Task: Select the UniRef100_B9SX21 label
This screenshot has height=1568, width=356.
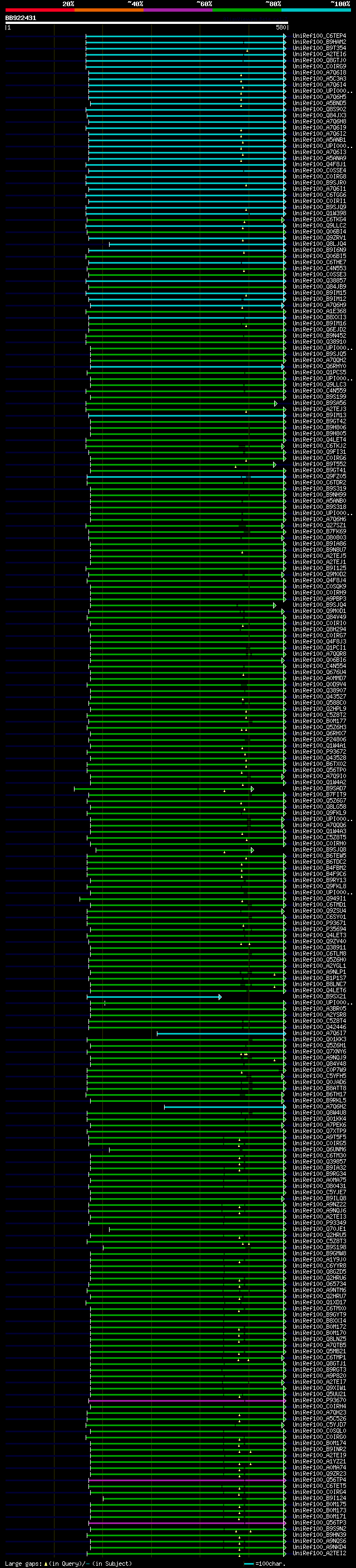Action: tap(319, 997)
